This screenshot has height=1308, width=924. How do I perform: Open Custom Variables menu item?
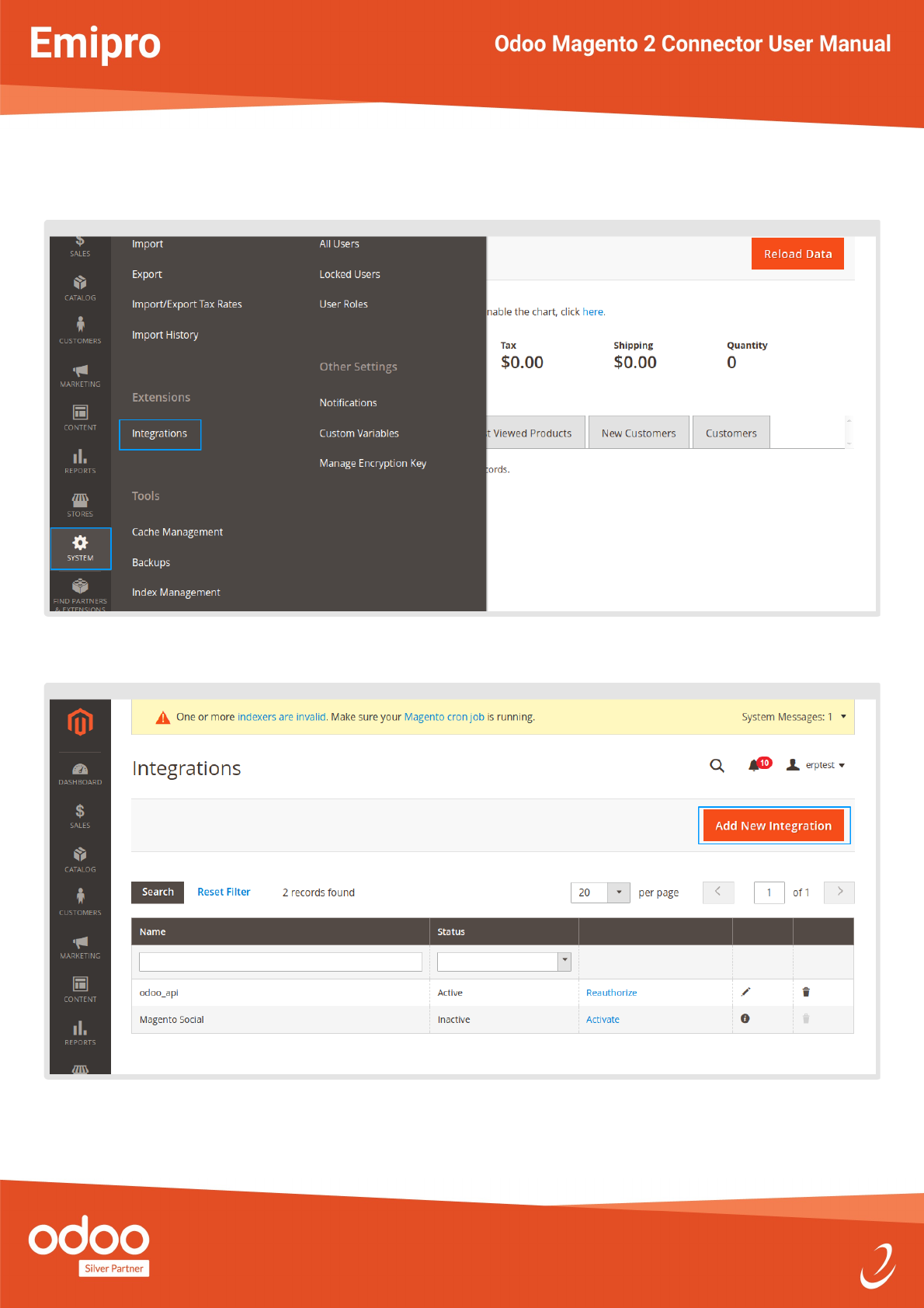pos(359,433)
